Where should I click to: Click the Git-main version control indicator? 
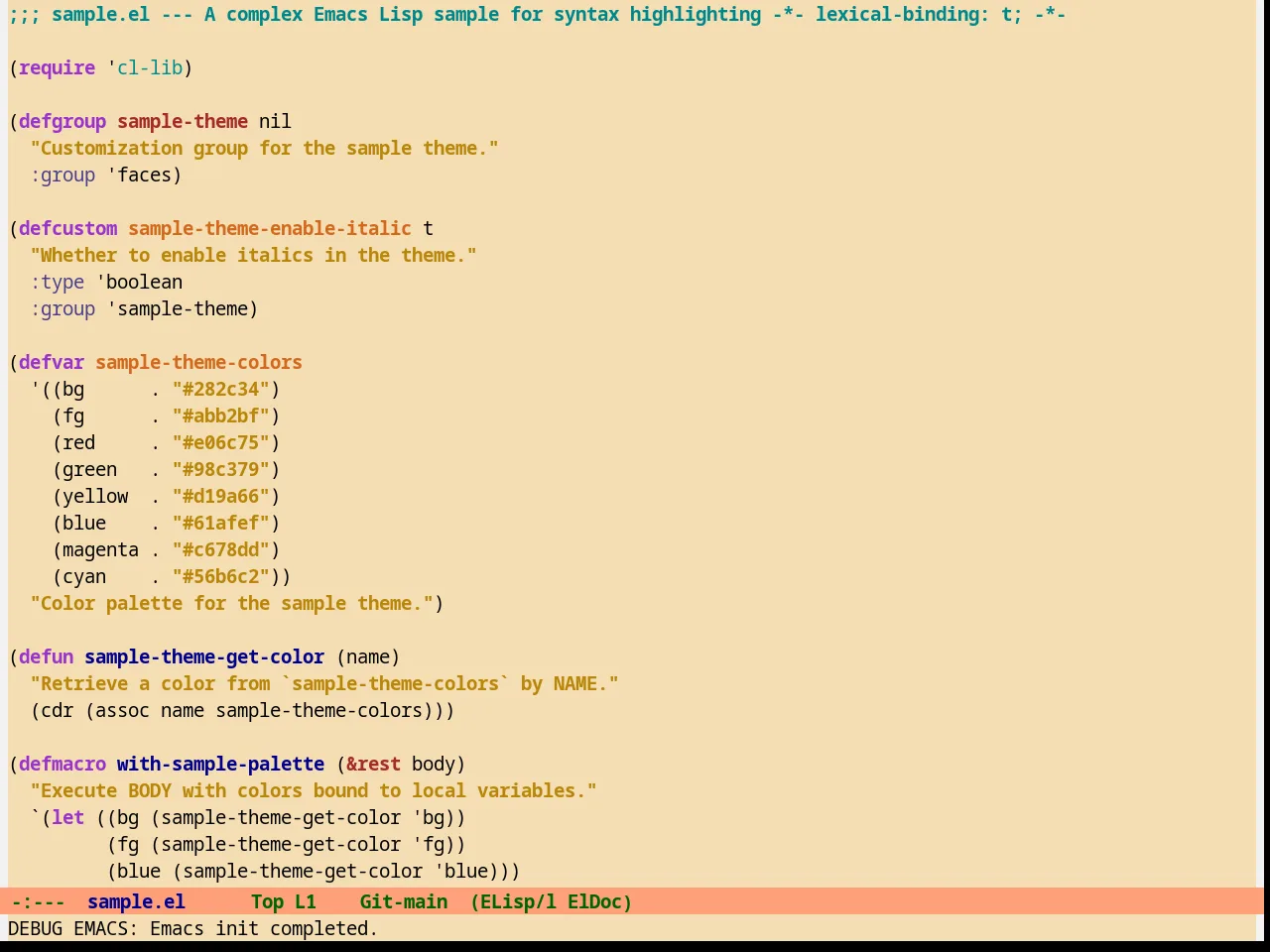click(403, 901)
